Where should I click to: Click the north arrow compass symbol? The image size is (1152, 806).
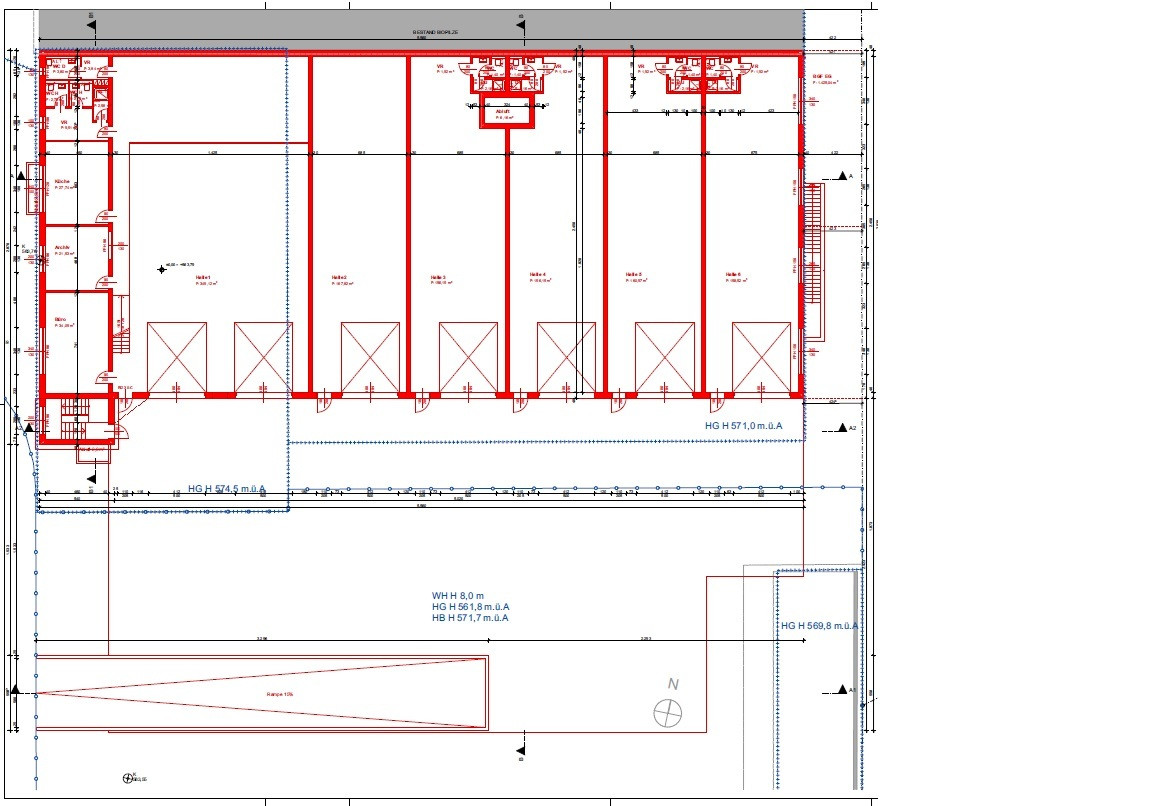click(x=667, y=713)
